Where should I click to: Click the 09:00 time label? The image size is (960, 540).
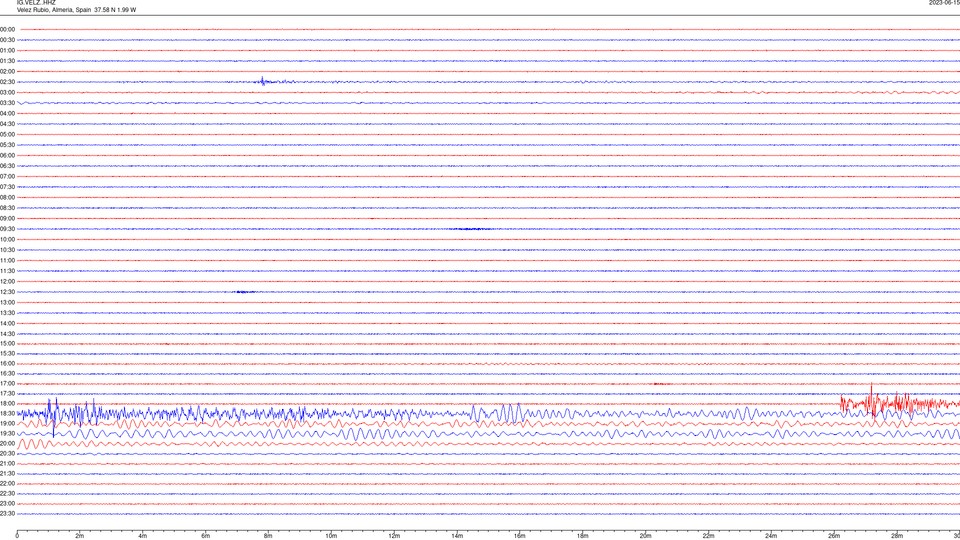click(7, 219)
